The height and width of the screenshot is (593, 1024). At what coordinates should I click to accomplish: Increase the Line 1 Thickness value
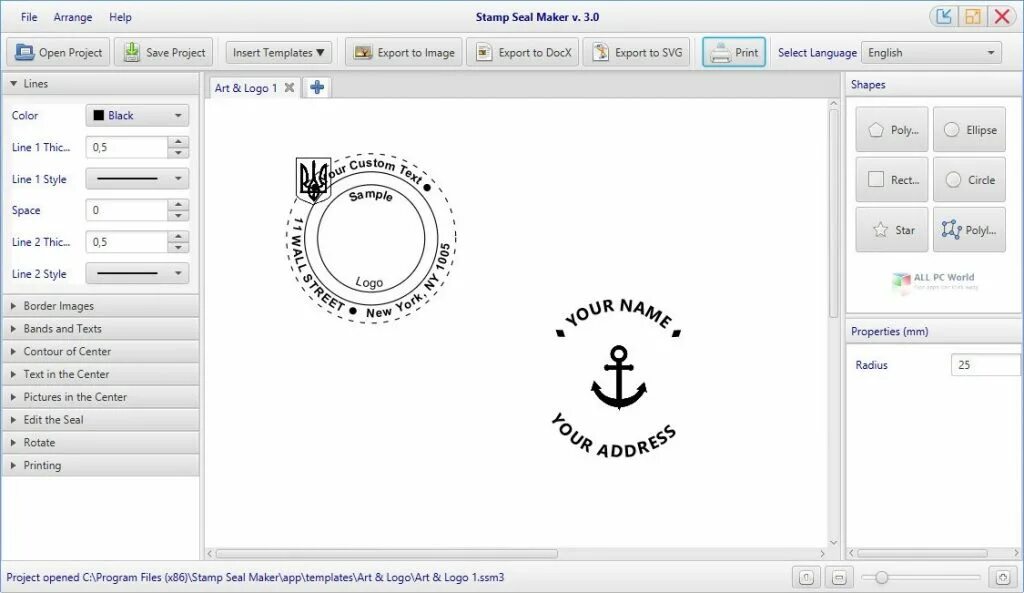click(x=178, y=142)
